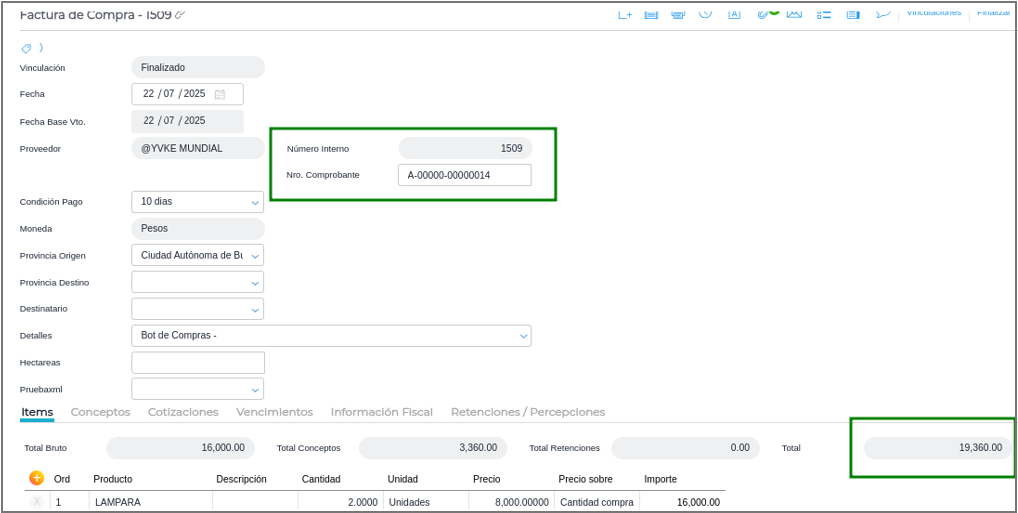Switch to the Conceptos tab

100,412
